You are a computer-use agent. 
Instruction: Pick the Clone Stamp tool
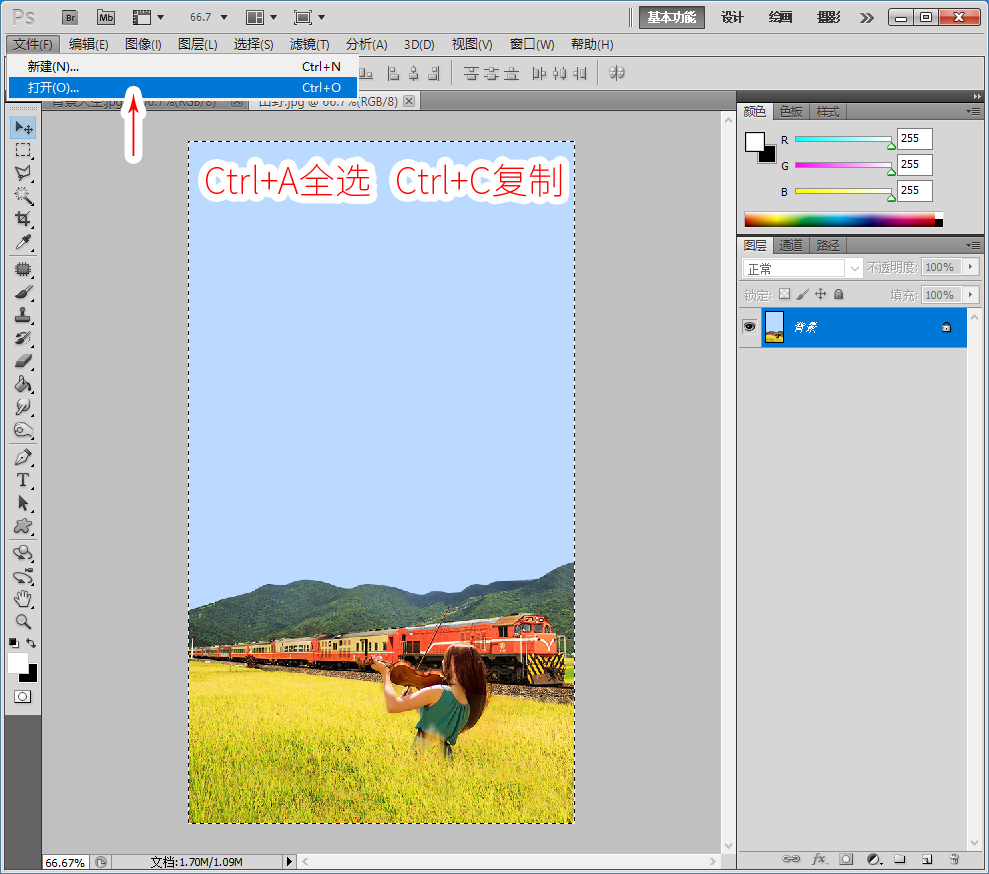(23, 316)
